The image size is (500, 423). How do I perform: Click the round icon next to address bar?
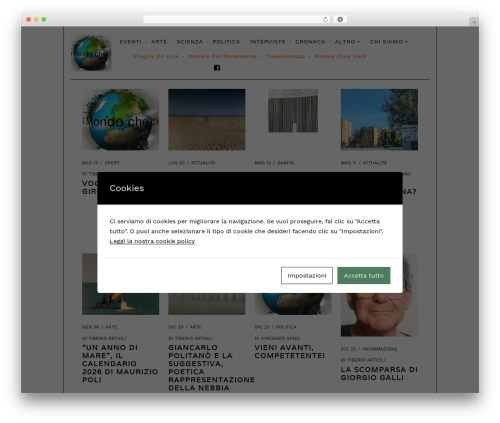point(340,20)
